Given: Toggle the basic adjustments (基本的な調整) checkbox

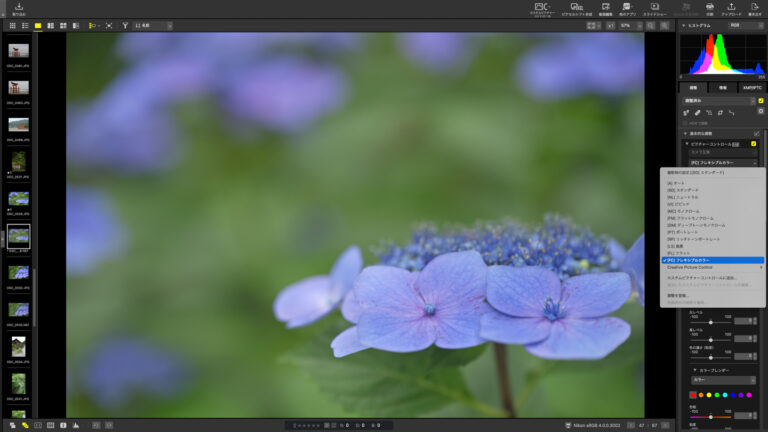Looking at the screenshot, I should [757, 133].
